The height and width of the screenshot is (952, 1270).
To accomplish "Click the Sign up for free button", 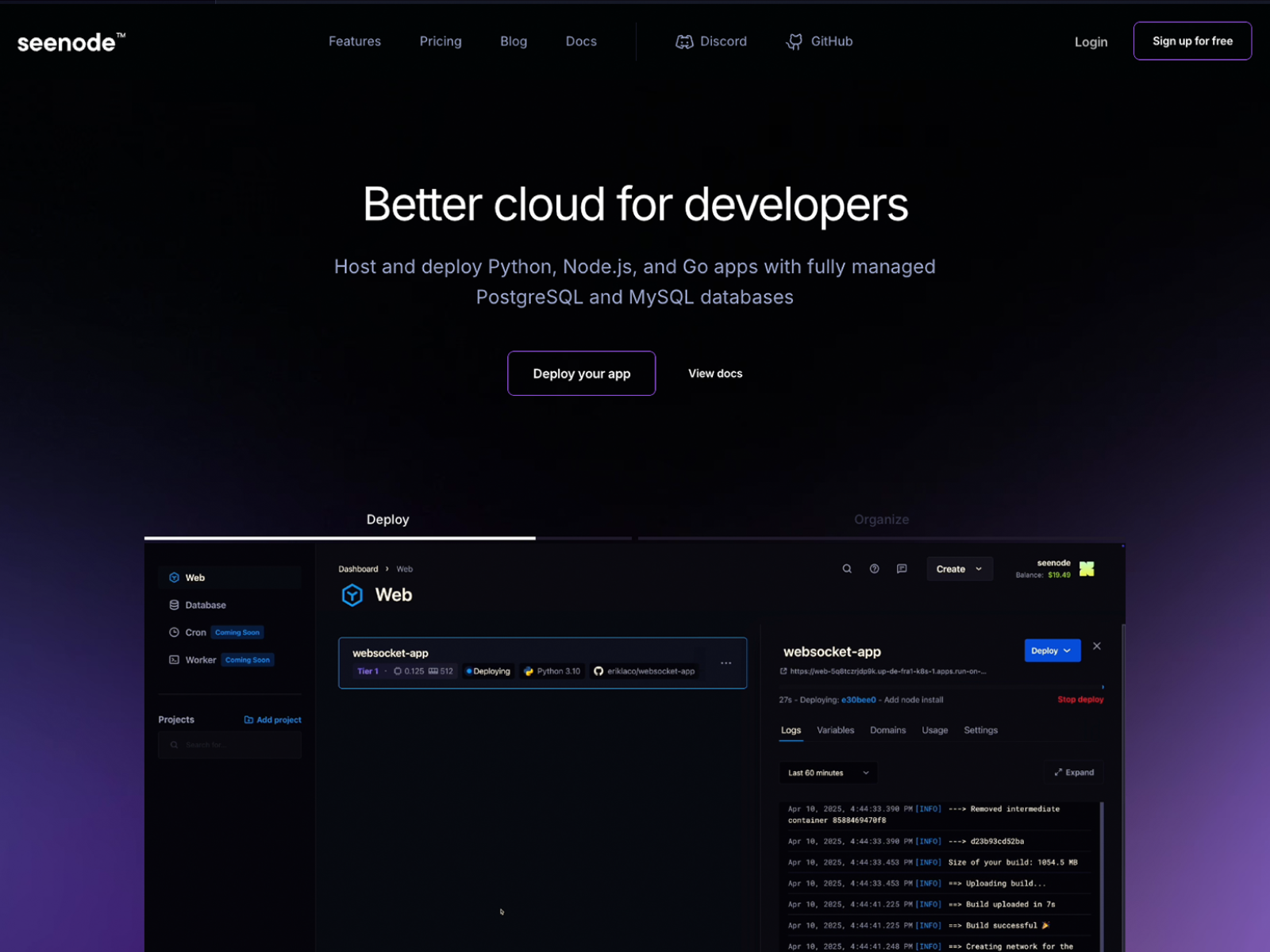I will [x=1192, y=41].
